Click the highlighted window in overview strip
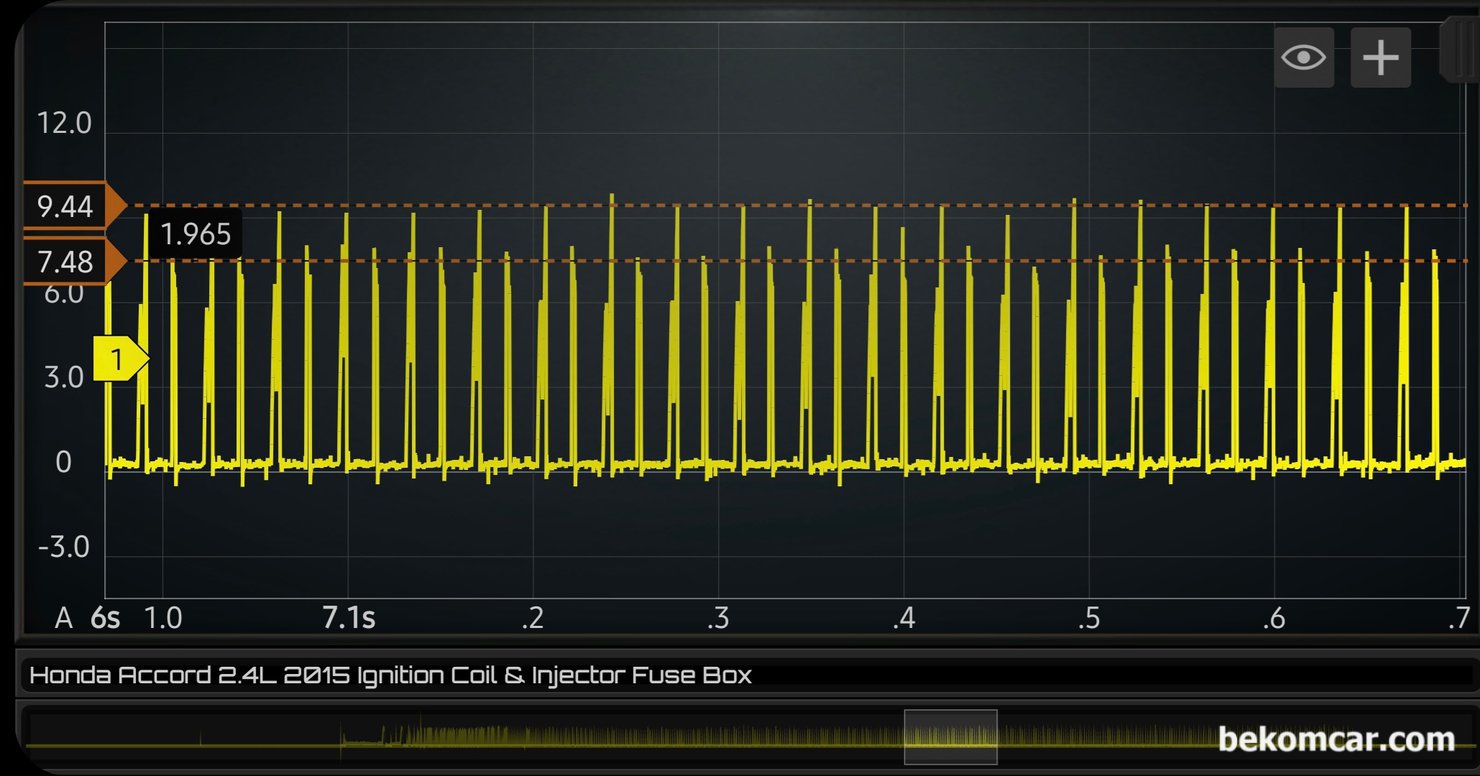Screen dimensions: 1480x776 (950, 737)
